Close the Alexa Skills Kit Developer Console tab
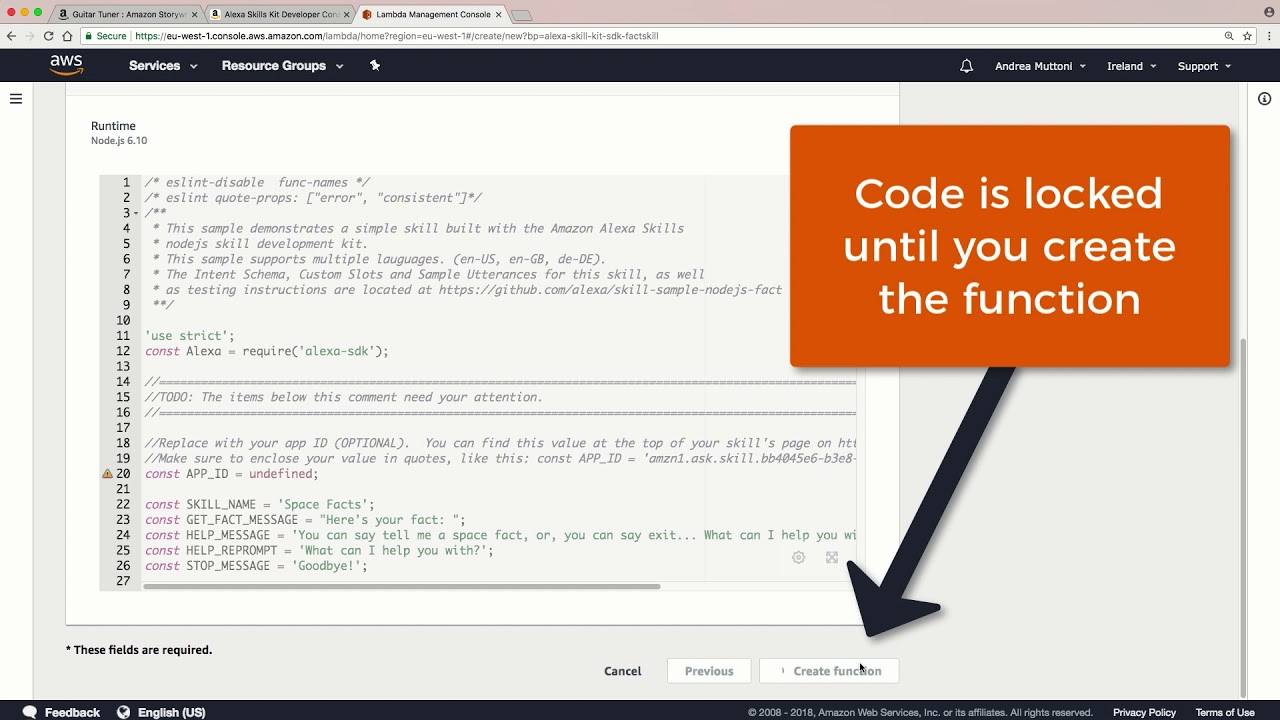This screenshot has width=1280, height=720. point(346,15)
